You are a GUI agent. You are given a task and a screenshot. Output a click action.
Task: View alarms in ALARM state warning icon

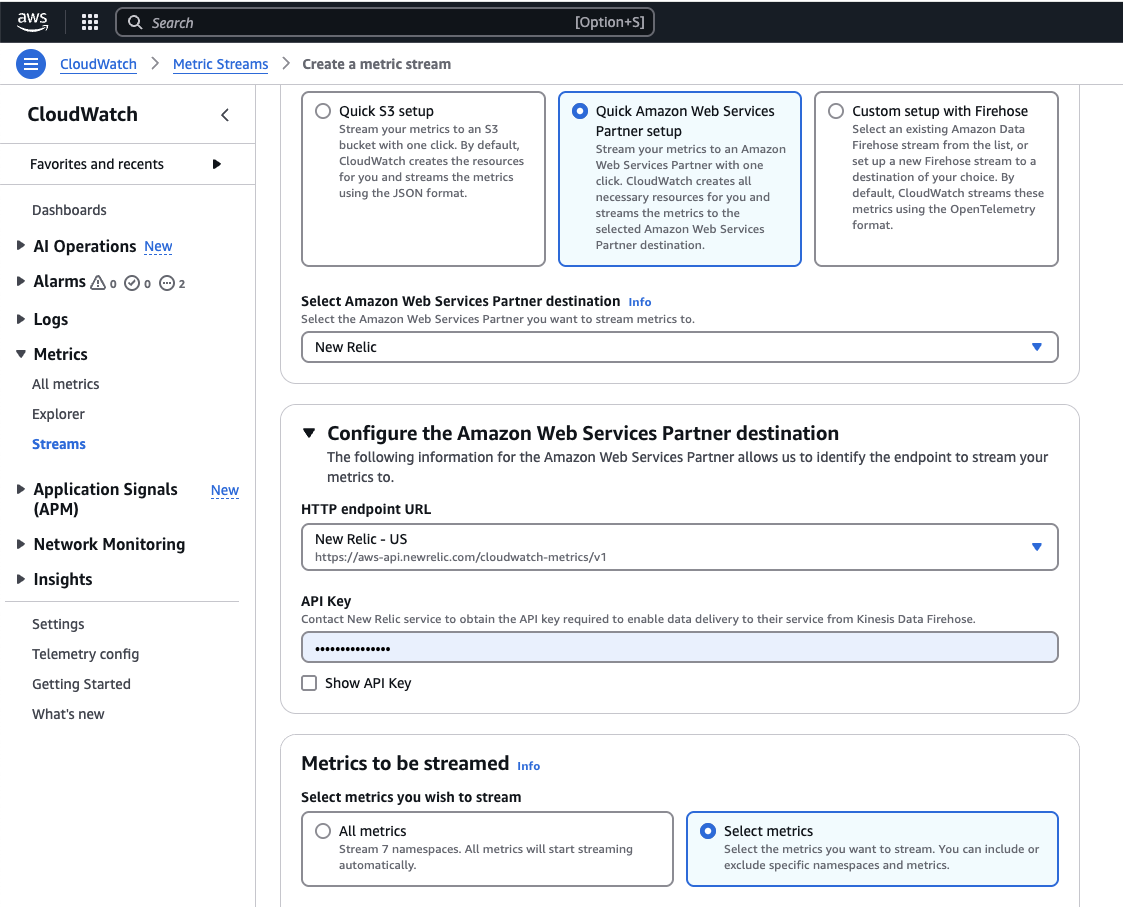tap(96, 283)
